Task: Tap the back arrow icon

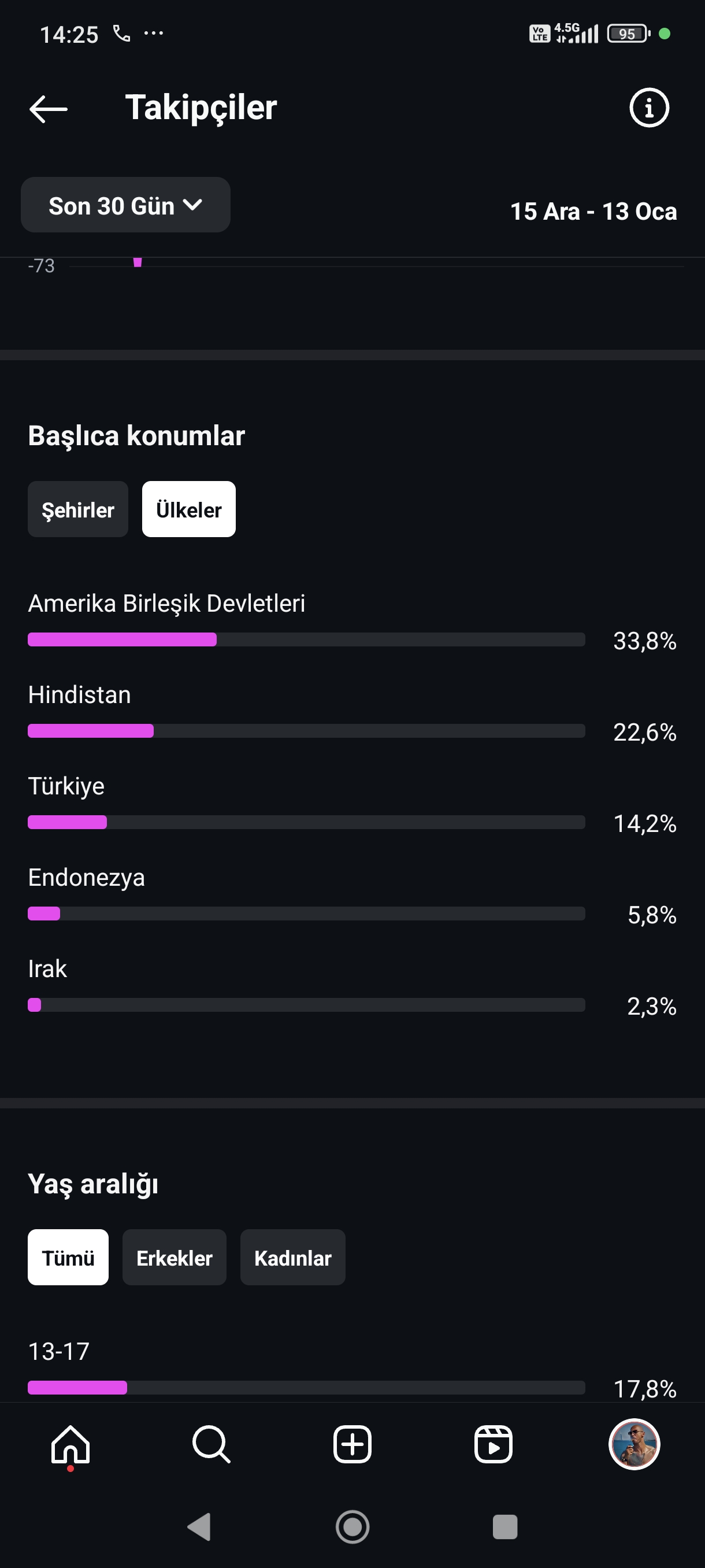Action: (x=48, y=109)
